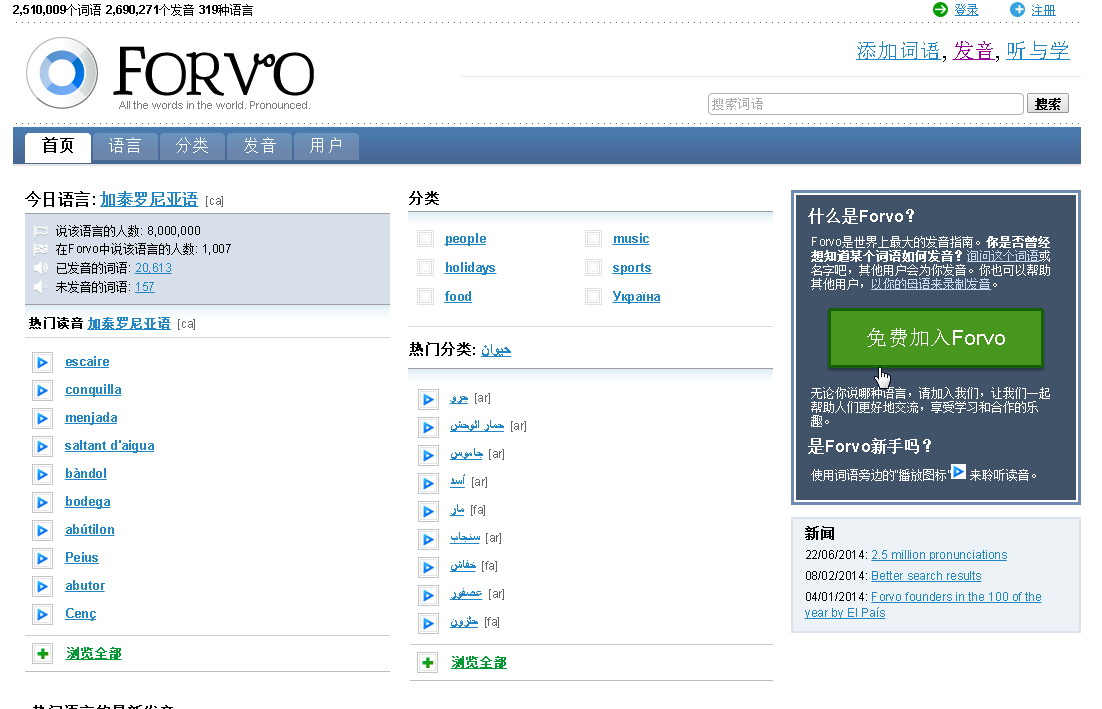The height and width of the screenshot is (709, 1102).
Task: Open the حيوان popular category link
Action: [x=496, y=349]
